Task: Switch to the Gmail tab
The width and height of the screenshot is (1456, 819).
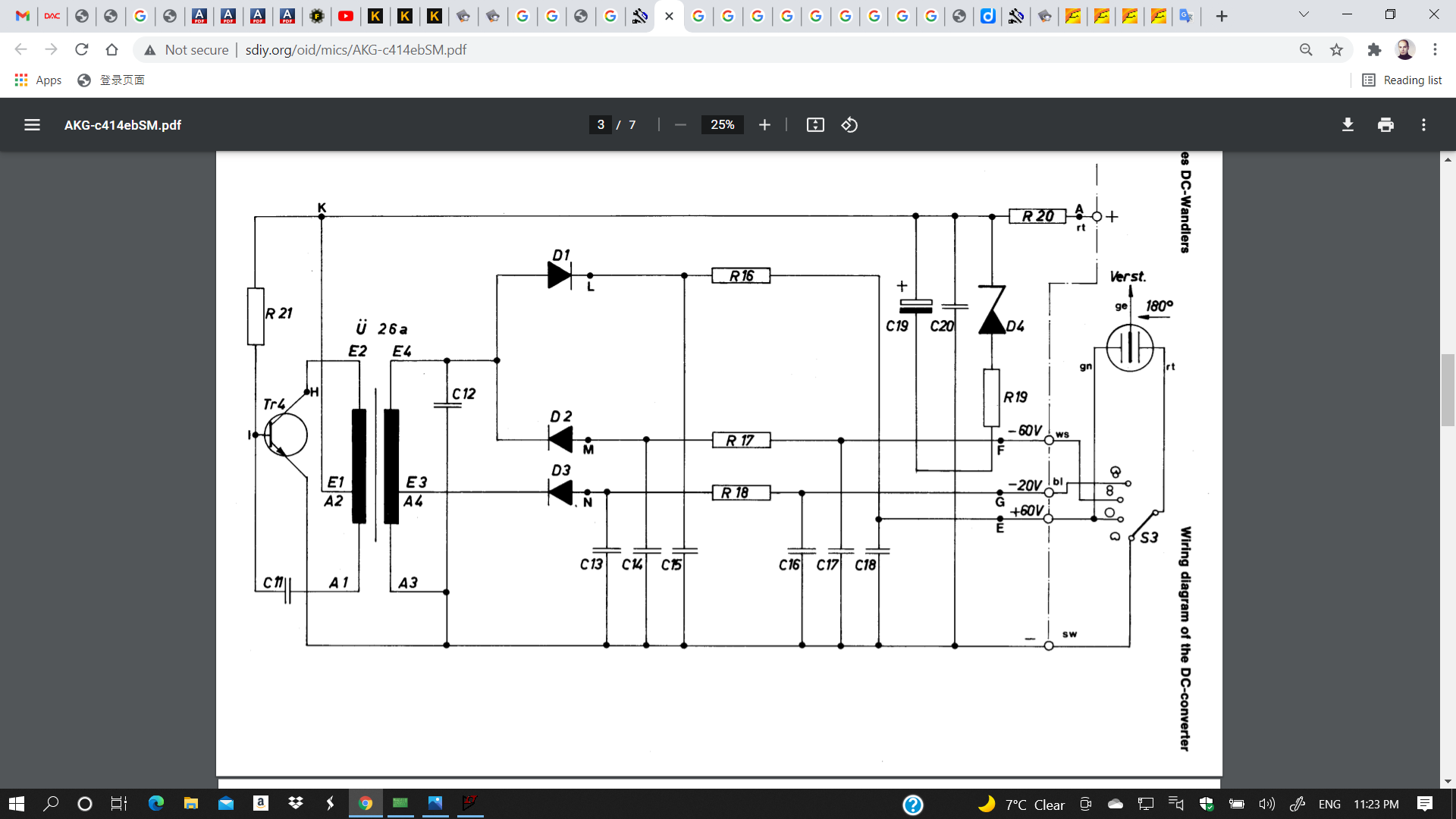Action: (x=23, y=16)
